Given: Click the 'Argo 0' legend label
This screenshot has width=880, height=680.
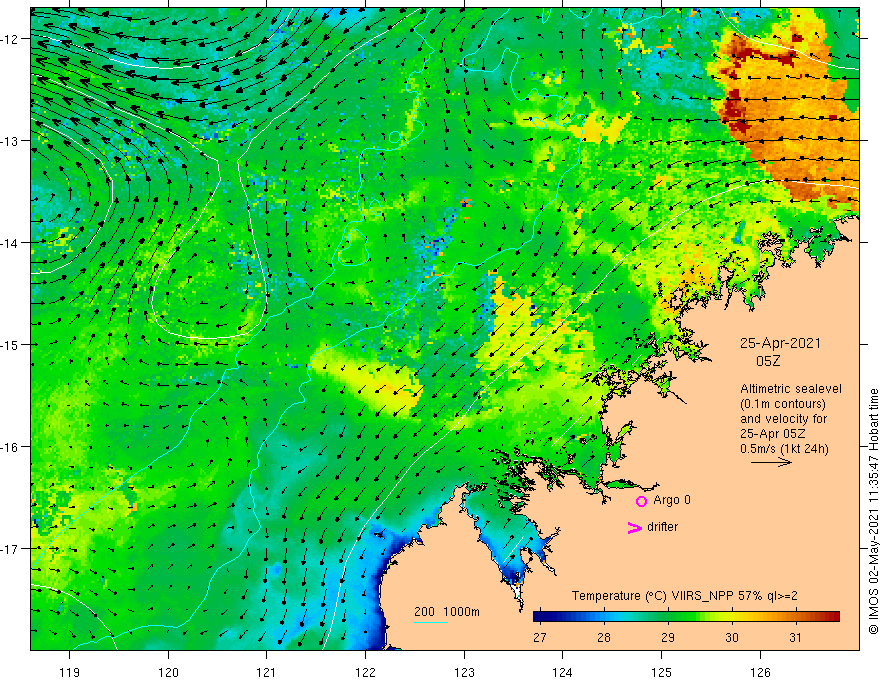Looking at the screenshot, I should (x=672, y=500).
